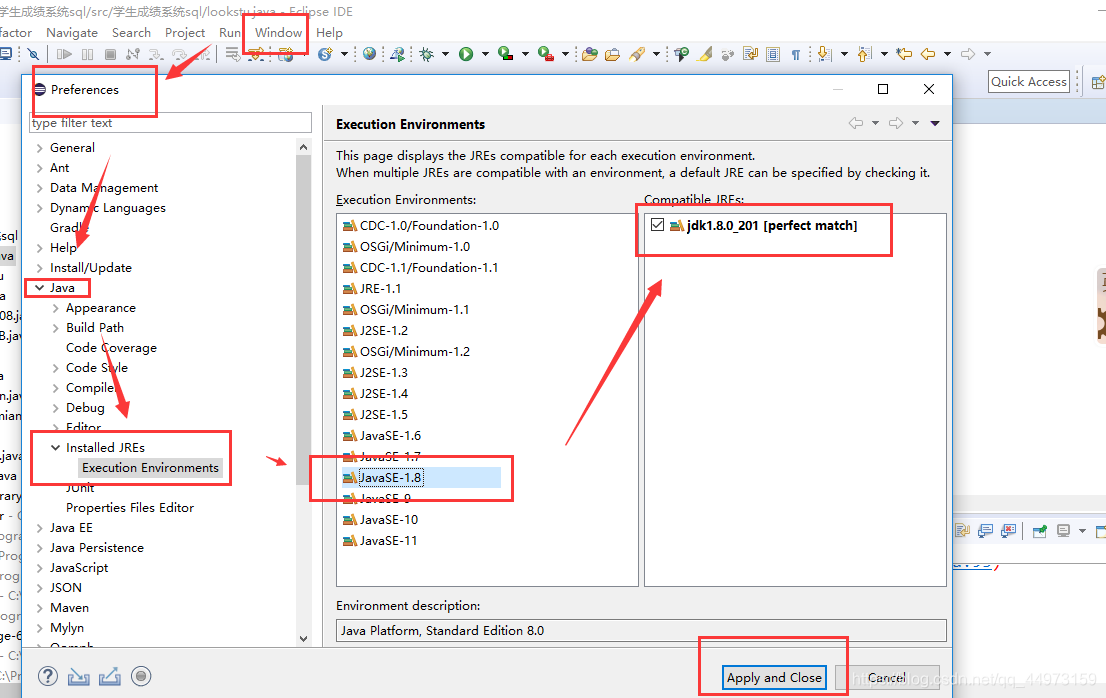Click the Resume debug icon

(x=64, y=54)
